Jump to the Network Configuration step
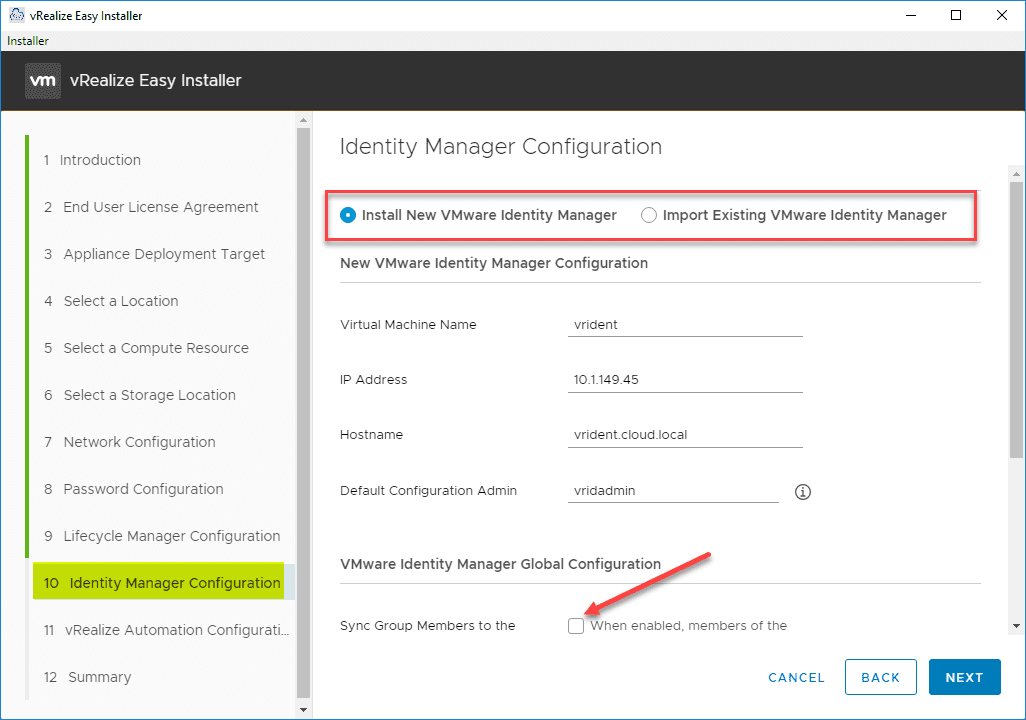Viewport: 1026px width, 720px height. click(139, 442)
